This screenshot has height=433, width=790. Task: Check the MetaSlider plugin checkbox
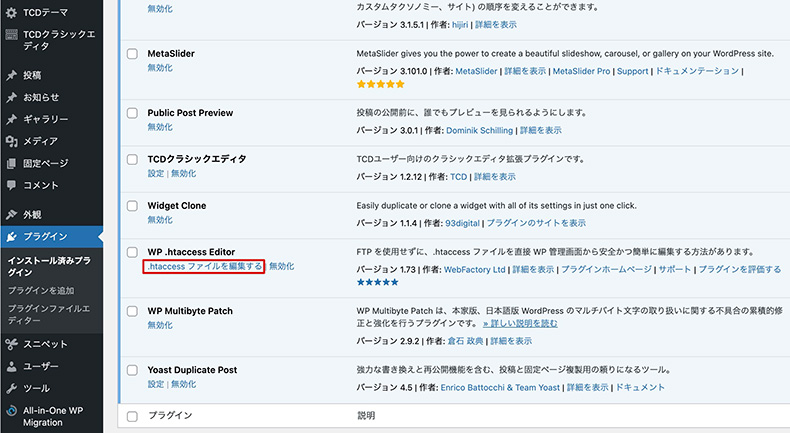coord(132,54)
